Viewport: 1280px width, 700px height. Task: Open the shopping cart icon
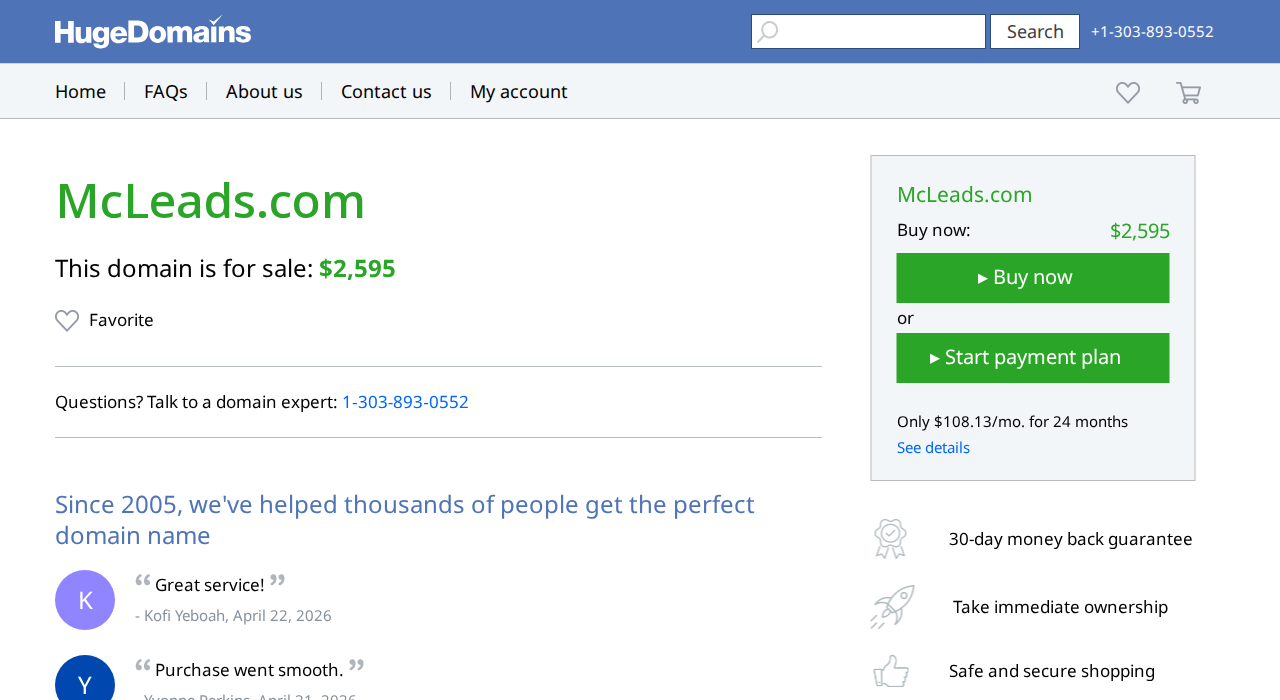1188,93
